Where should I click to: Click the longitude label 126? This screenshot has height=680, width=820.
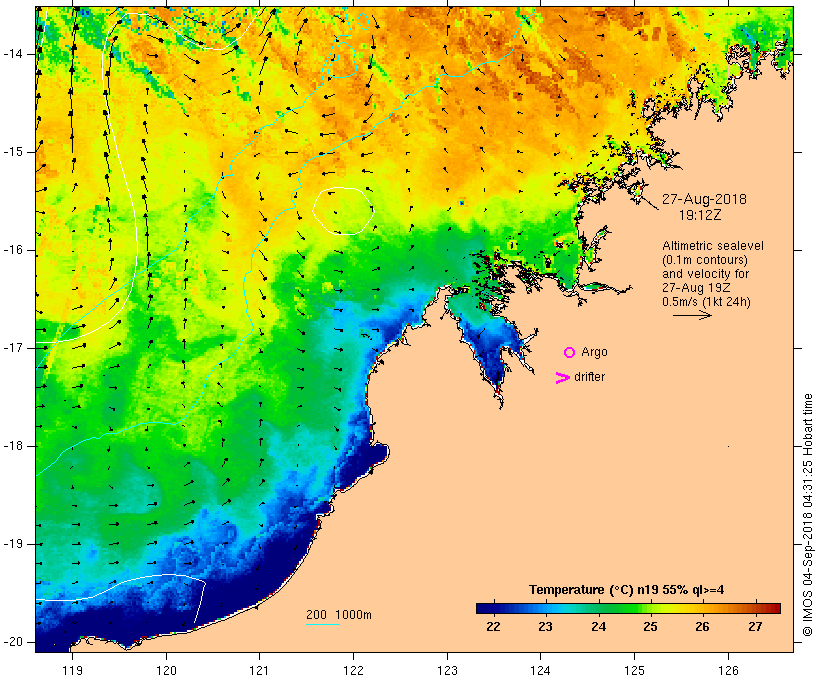pos(728,670)
